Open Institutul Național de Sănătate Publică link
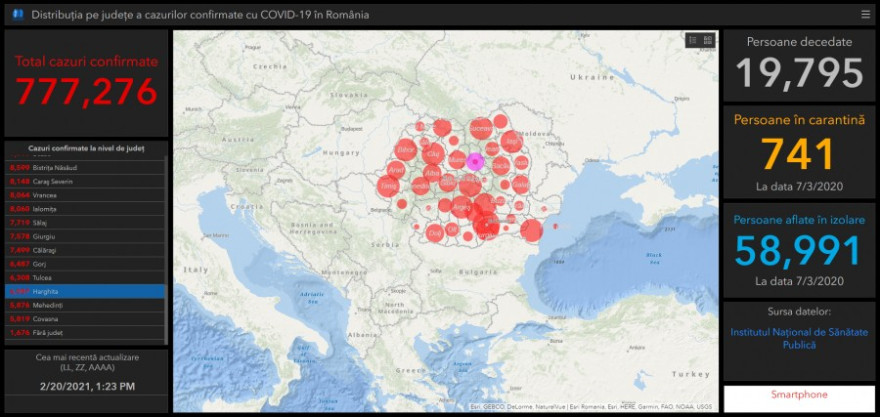 pyautogui.click(x=799, y=338)
